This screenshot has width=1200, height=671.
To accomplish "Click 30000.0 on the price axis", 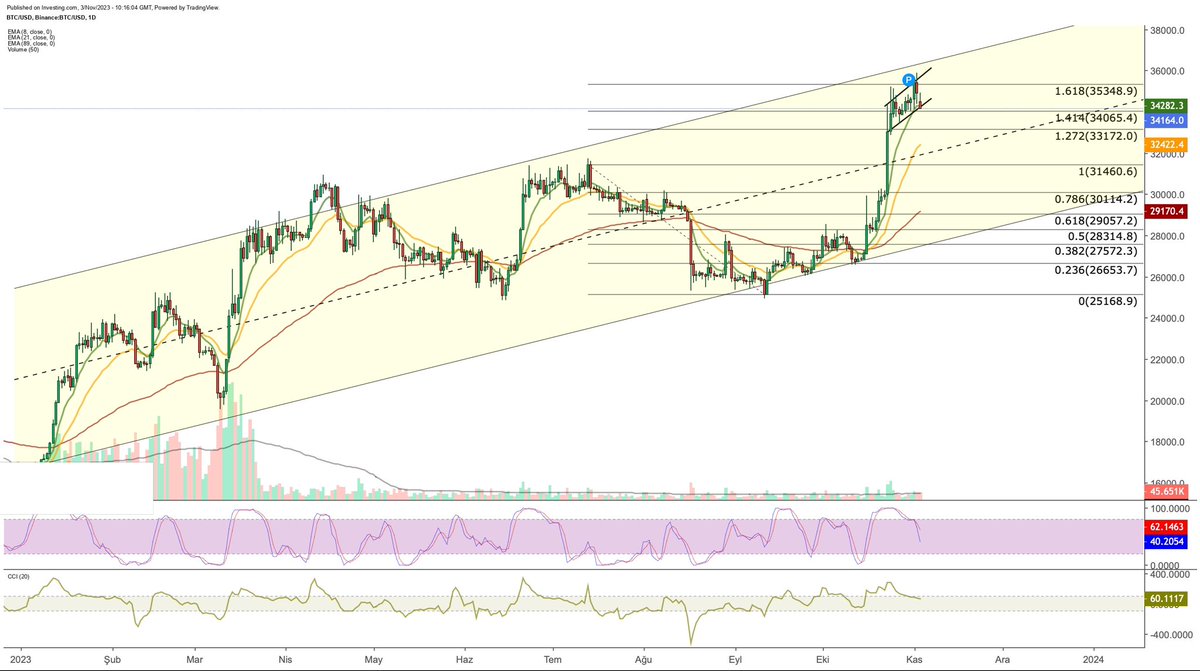I will point(1169,195).
